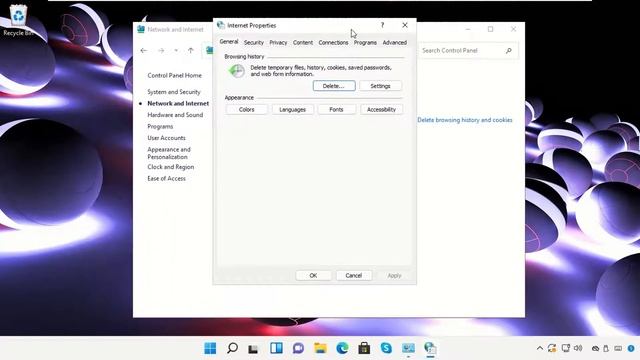Click the Internet Properties title bar icon
640x360 pixels.
tap(221, 25)
